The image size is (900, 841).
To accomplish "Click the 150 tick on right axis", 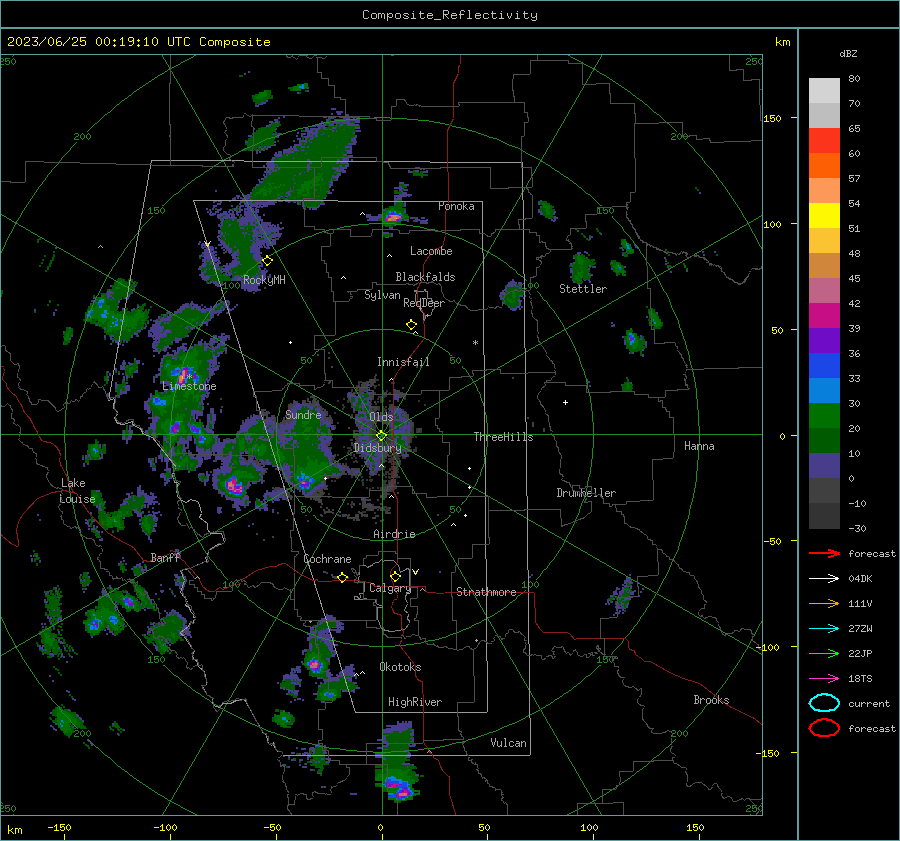I will click(x=773, y=118).
